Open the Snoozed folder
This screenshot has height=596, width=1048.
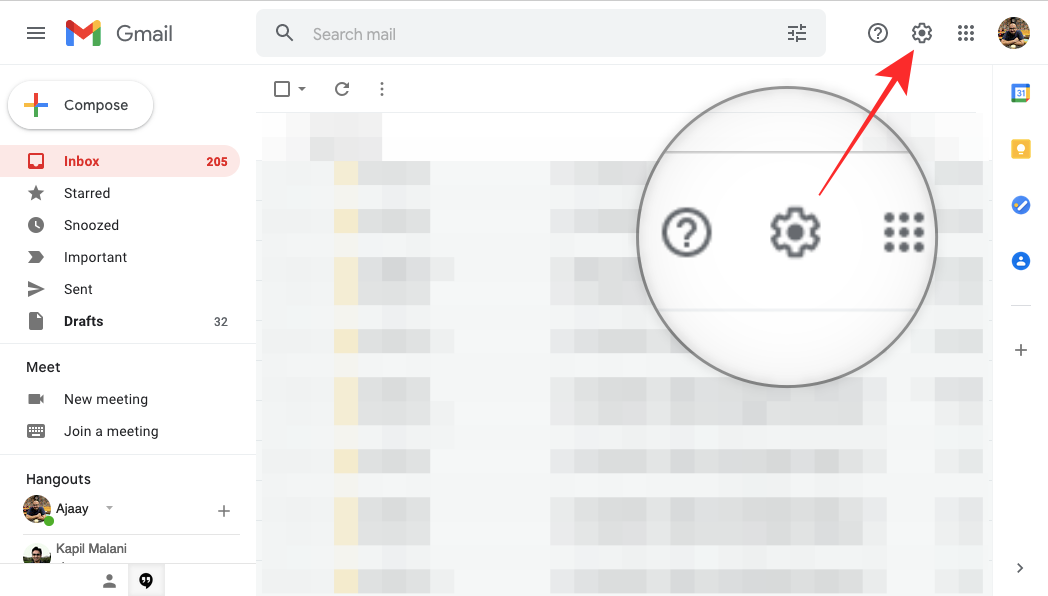[120, 225]
